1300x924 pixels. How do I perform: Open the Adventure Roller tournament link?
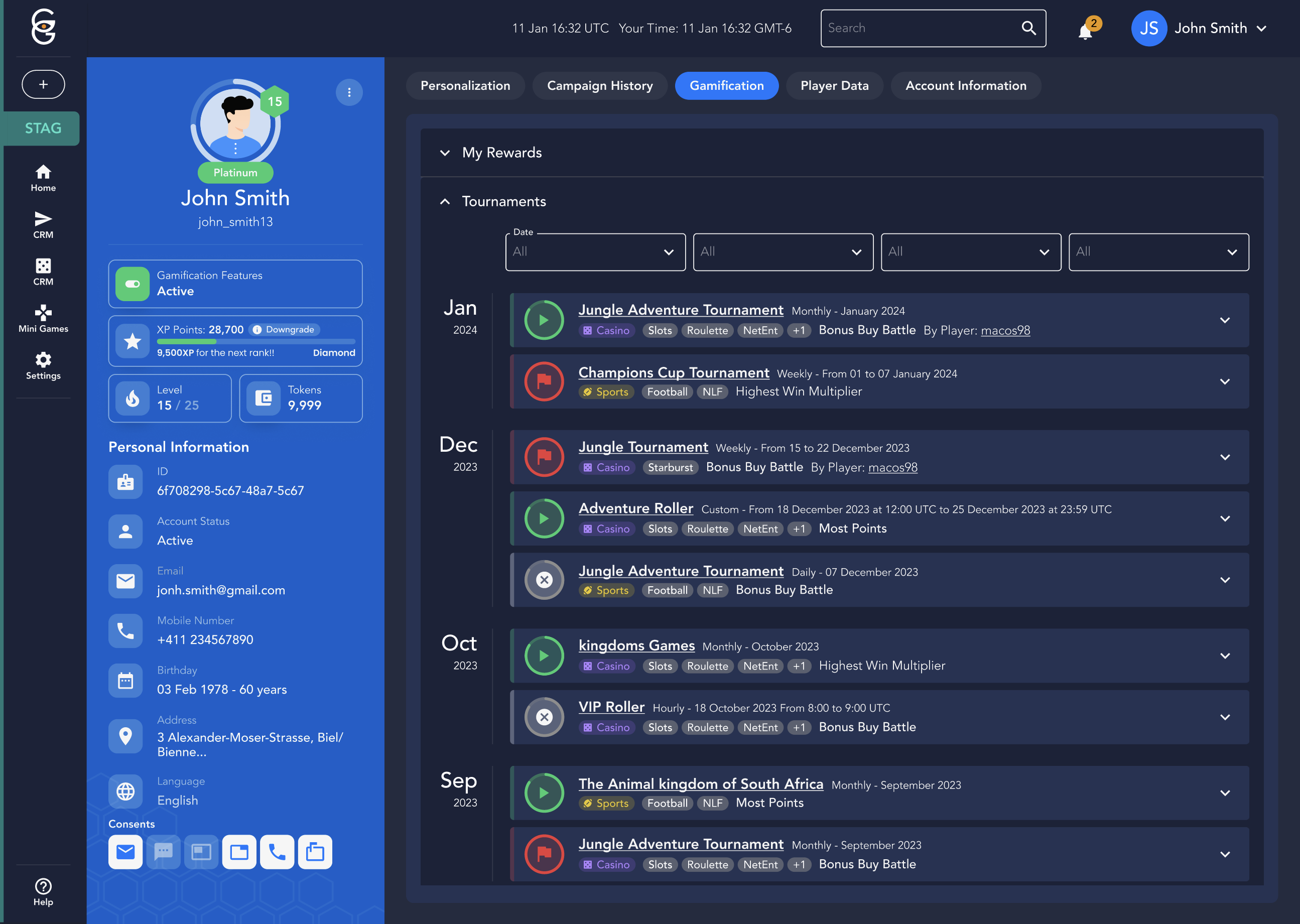(635, 508)
